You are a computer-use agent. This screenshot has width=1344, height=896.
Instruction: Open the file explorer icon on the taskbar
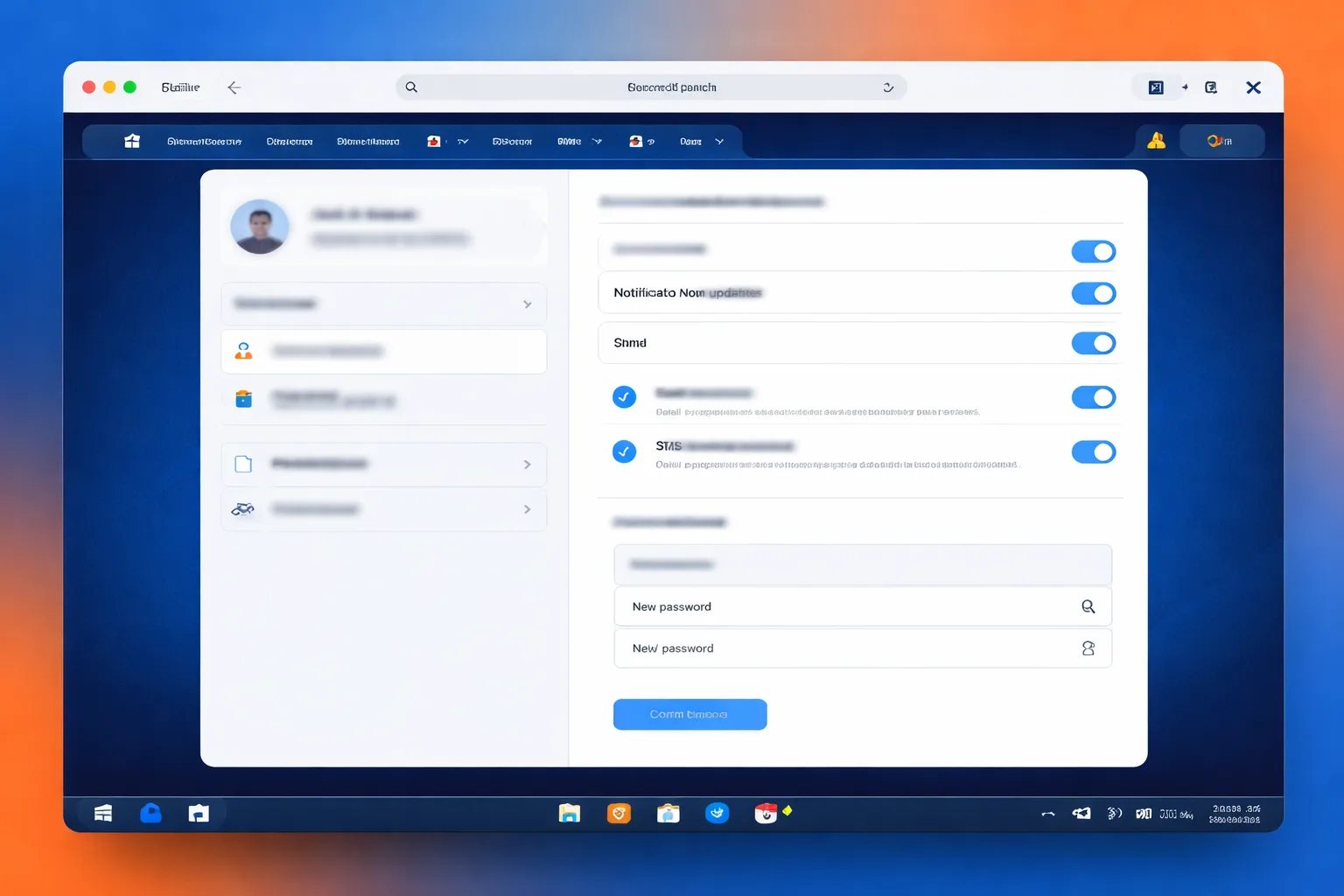pyautogui.click(x=570, y=814)
